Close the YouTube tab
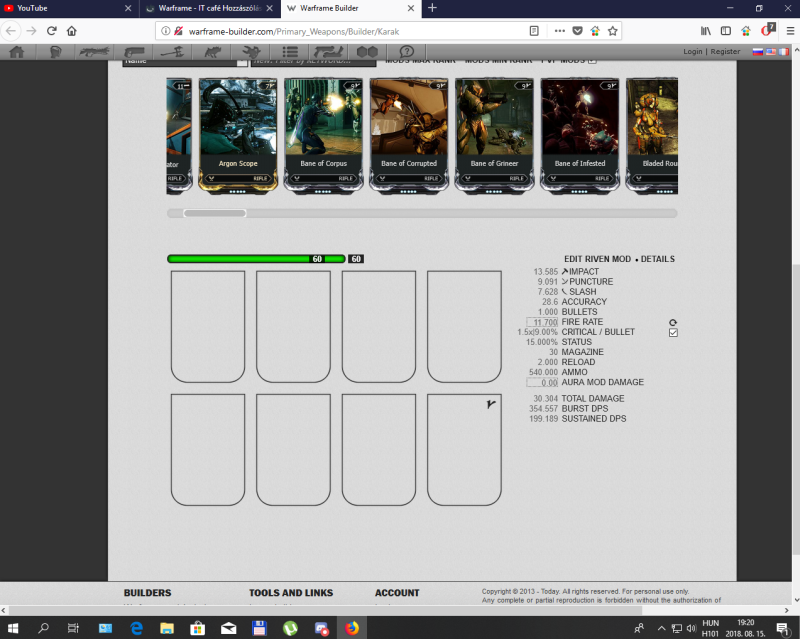This screenshot has width=800, height=639. (x=128, y=8)
